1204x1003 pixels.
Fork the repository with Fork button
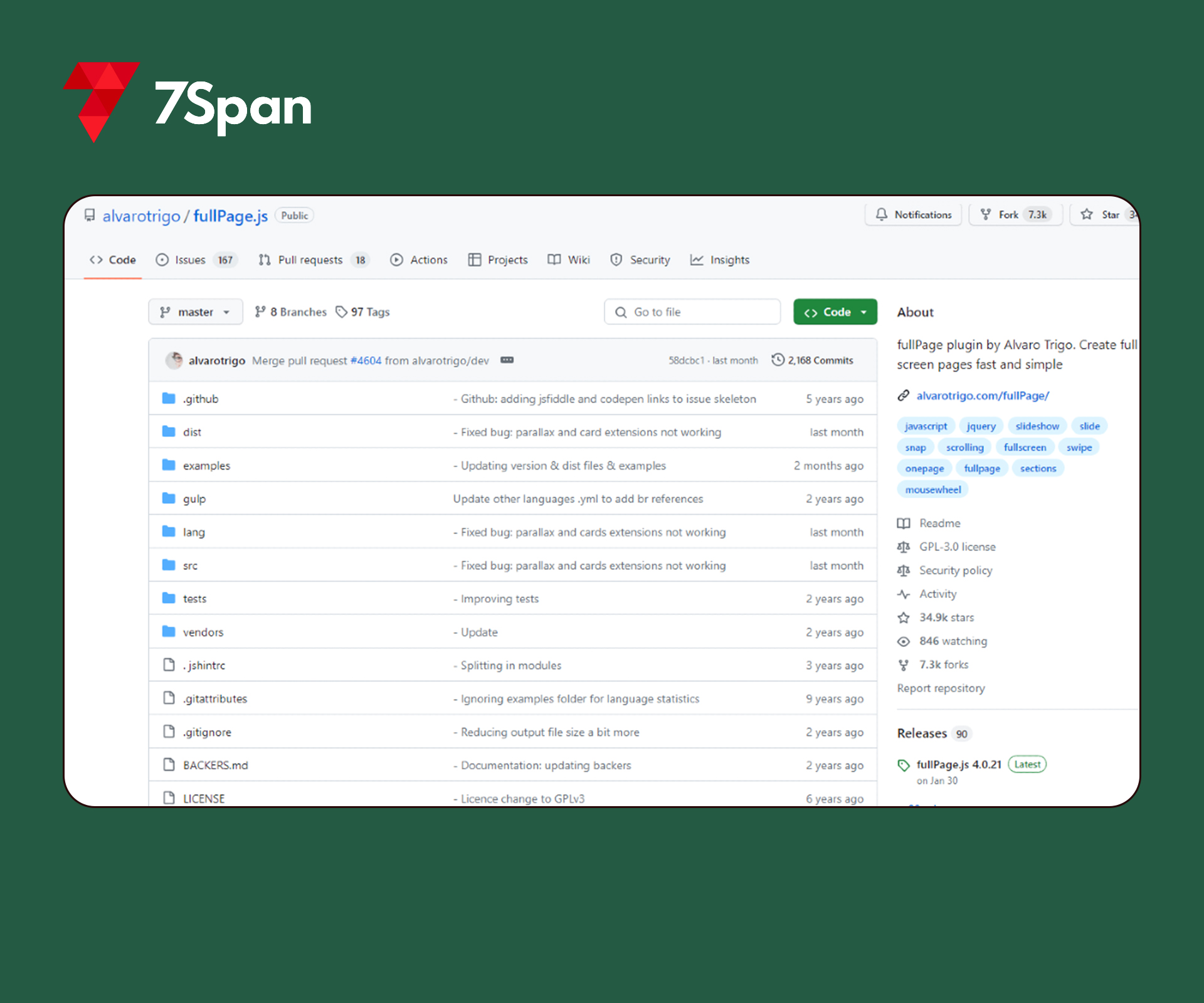1016,214
